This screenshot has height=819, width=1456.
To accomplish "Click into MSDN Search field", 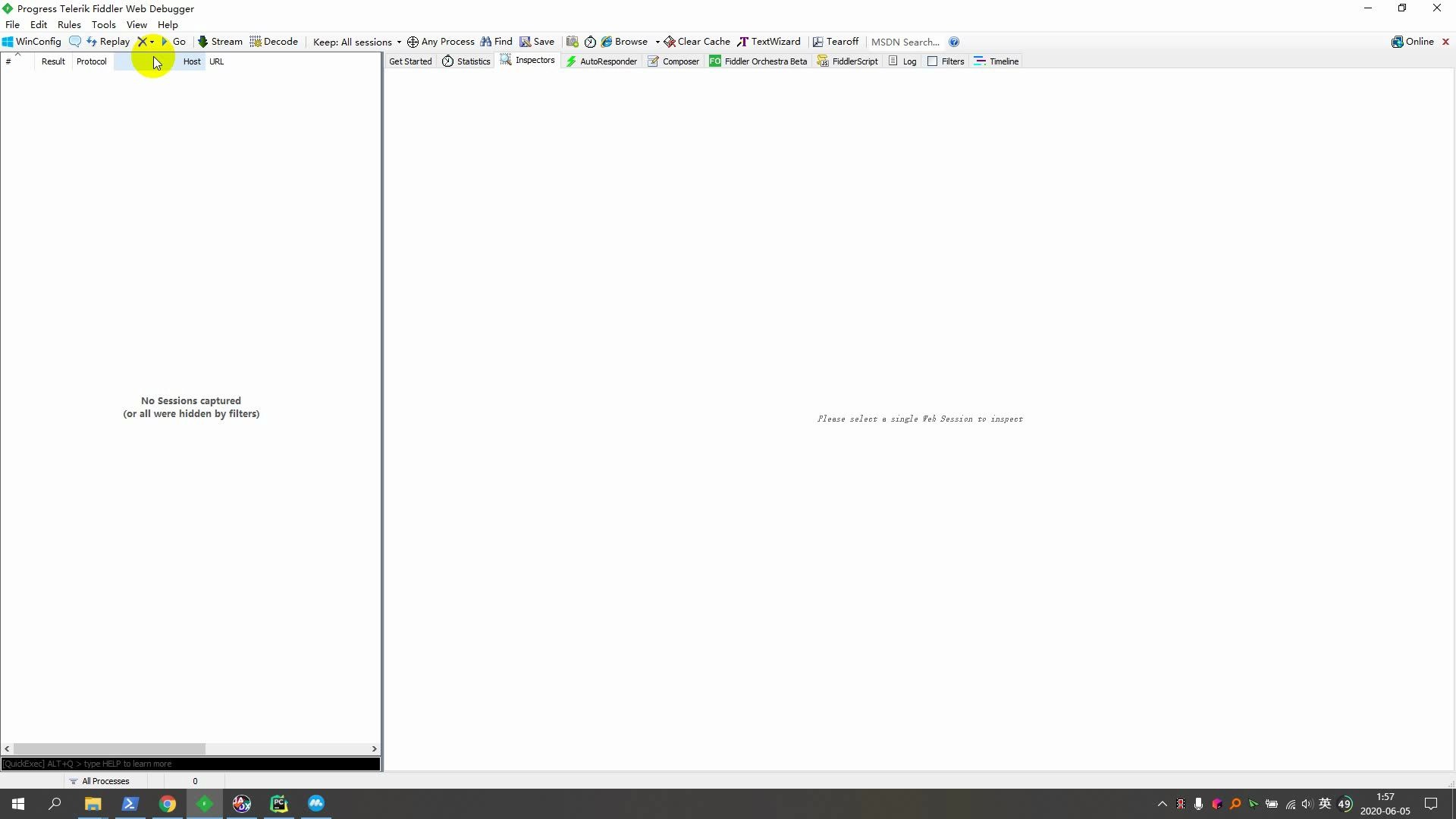I will pyautogui.click(x=905, y=42).
